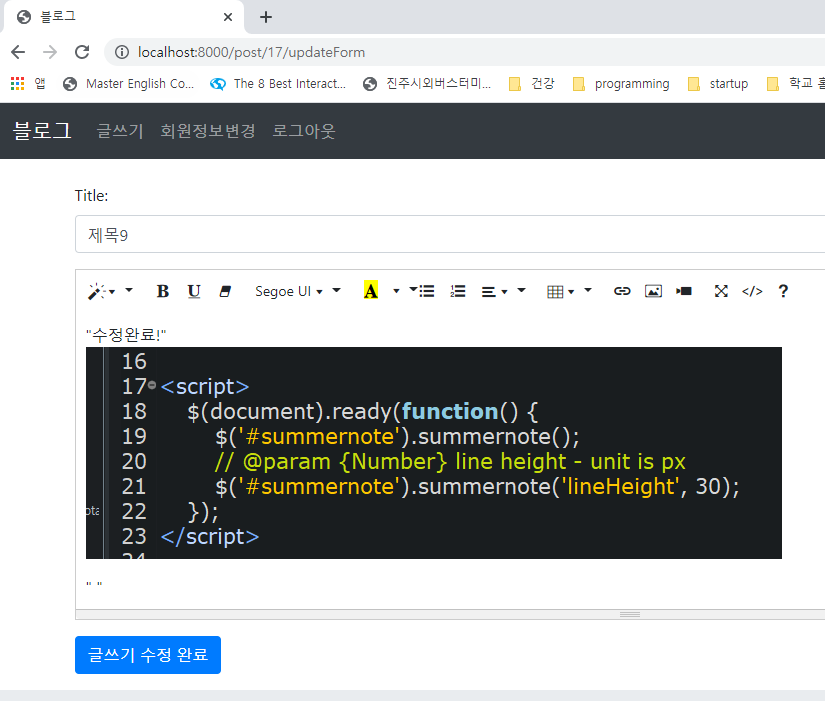The height and width of the screenshot is (701, 825).
Task: Close the 블로그 browser tab
Action: coord(228,17)
